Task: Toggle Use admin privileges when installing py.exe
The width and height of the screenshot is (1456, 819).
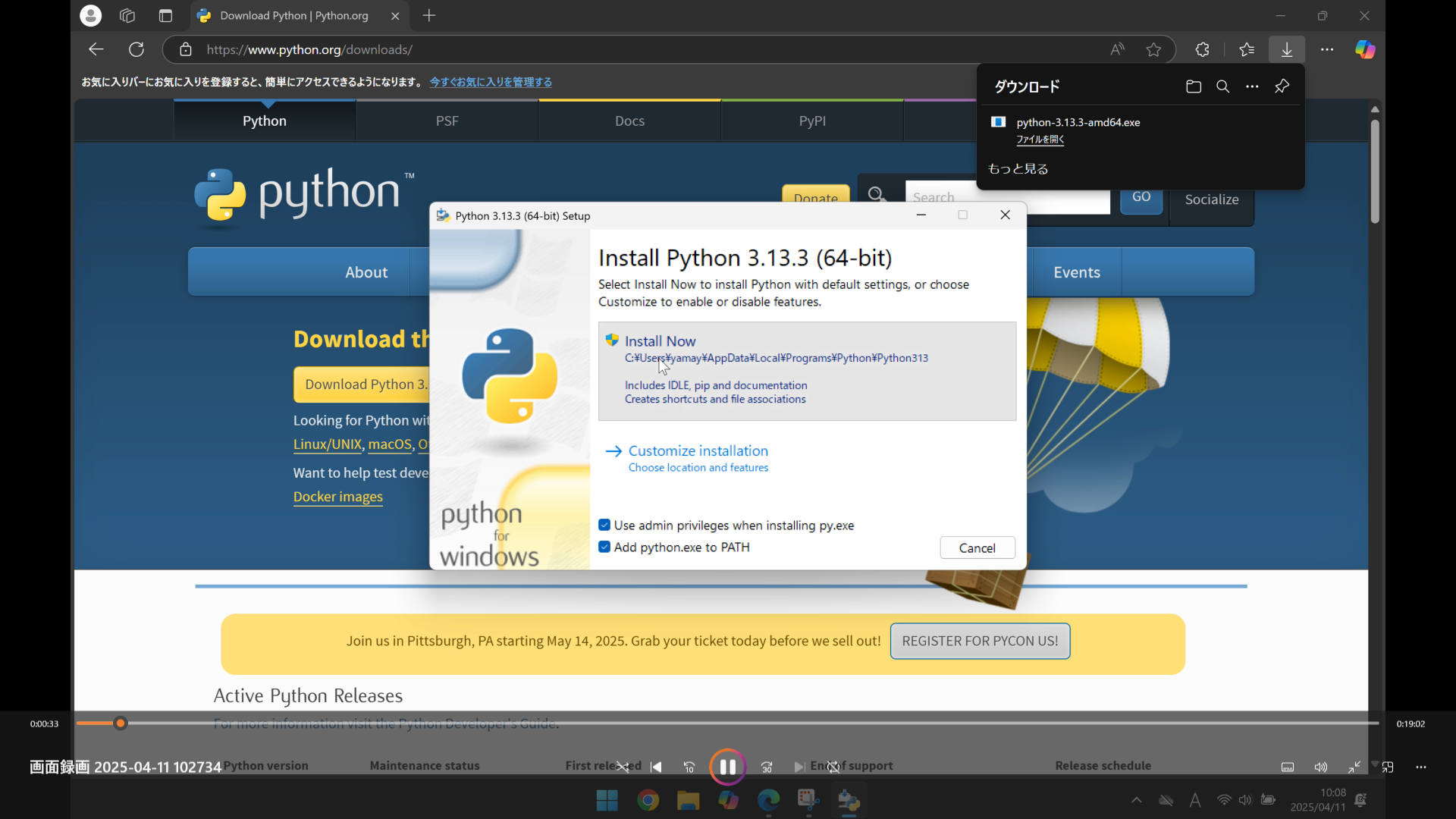Action: pyautogui.click(x=604, y=525)
